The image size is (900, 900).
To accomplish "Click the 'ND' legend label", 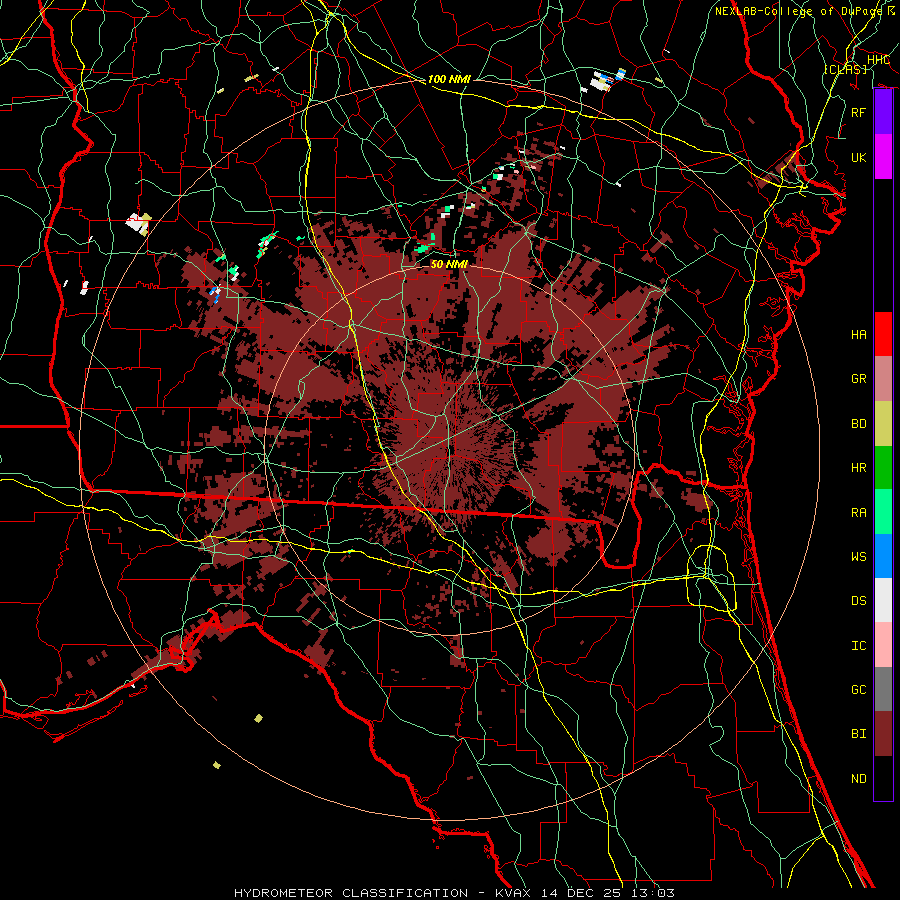I will 859,779.
